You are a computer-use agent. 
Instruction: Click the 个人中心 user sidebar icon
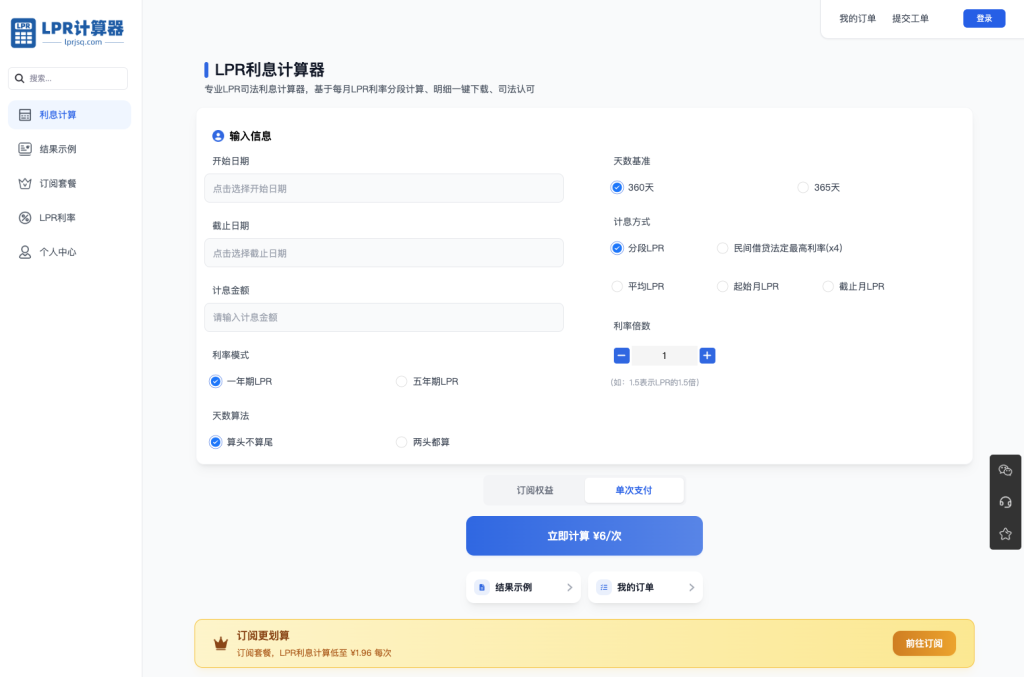click(x=25, y=252)
